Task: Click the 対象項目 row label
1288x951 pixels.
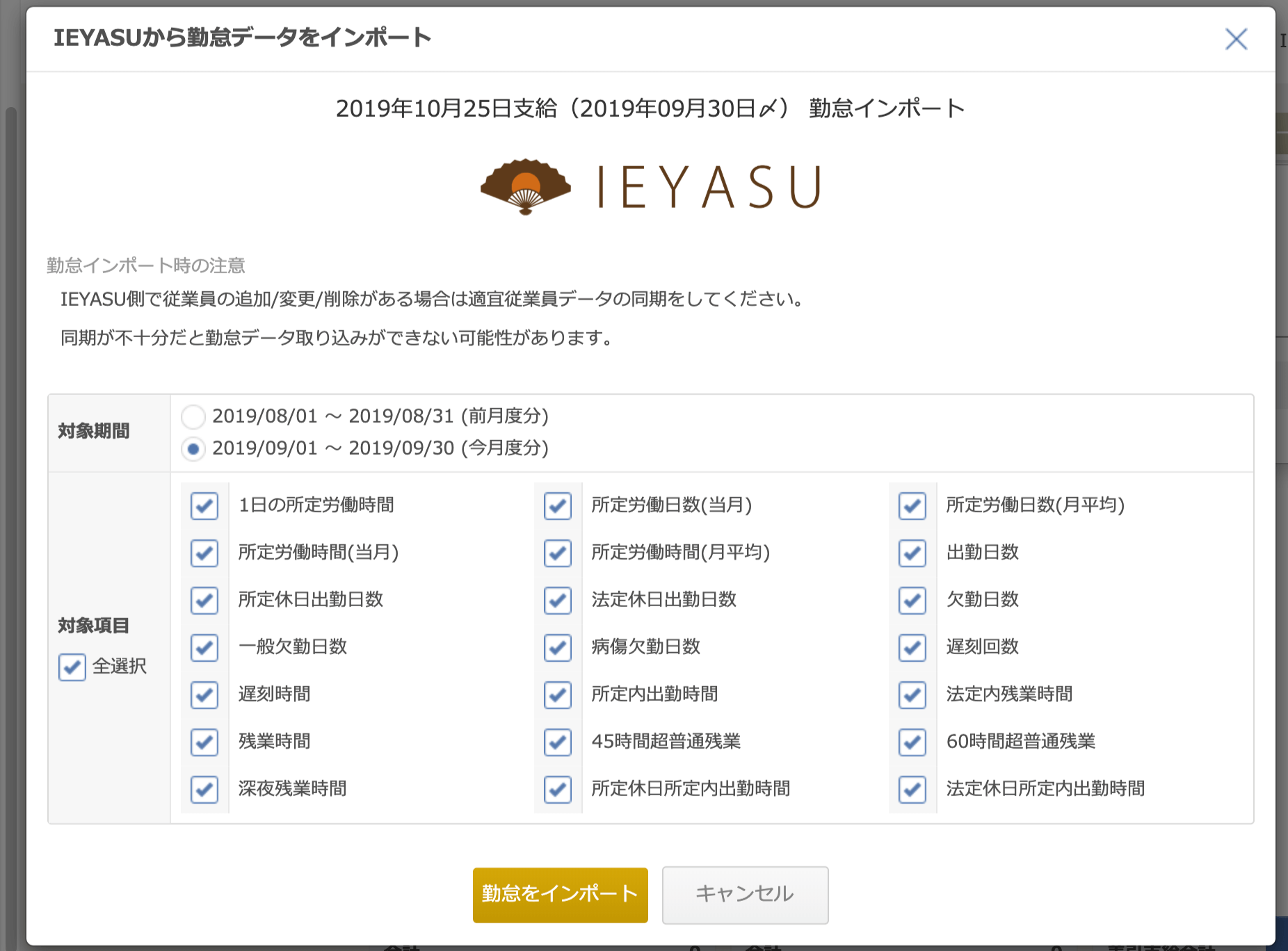Action: (x=94, y=626)
